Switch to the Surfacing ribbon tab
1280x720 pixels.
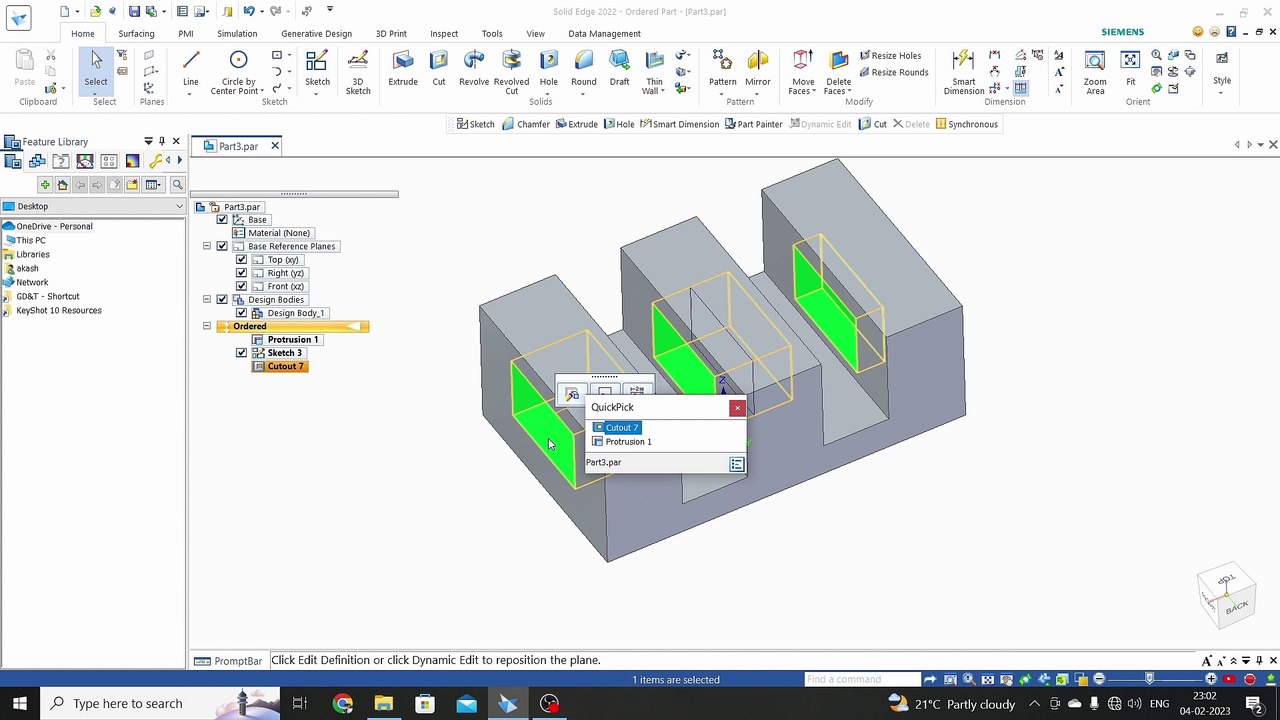(136, 33)
